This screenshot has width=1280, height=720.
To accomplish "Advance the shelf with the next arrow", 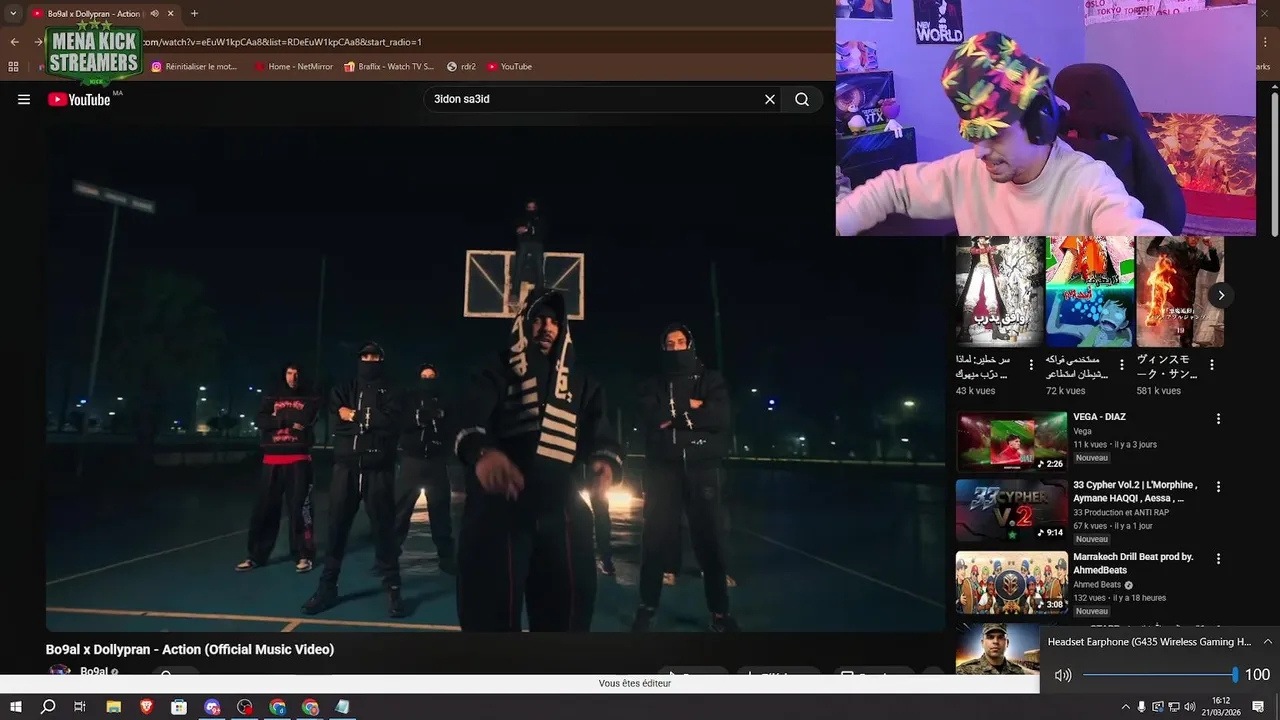I will (1221, 295).
